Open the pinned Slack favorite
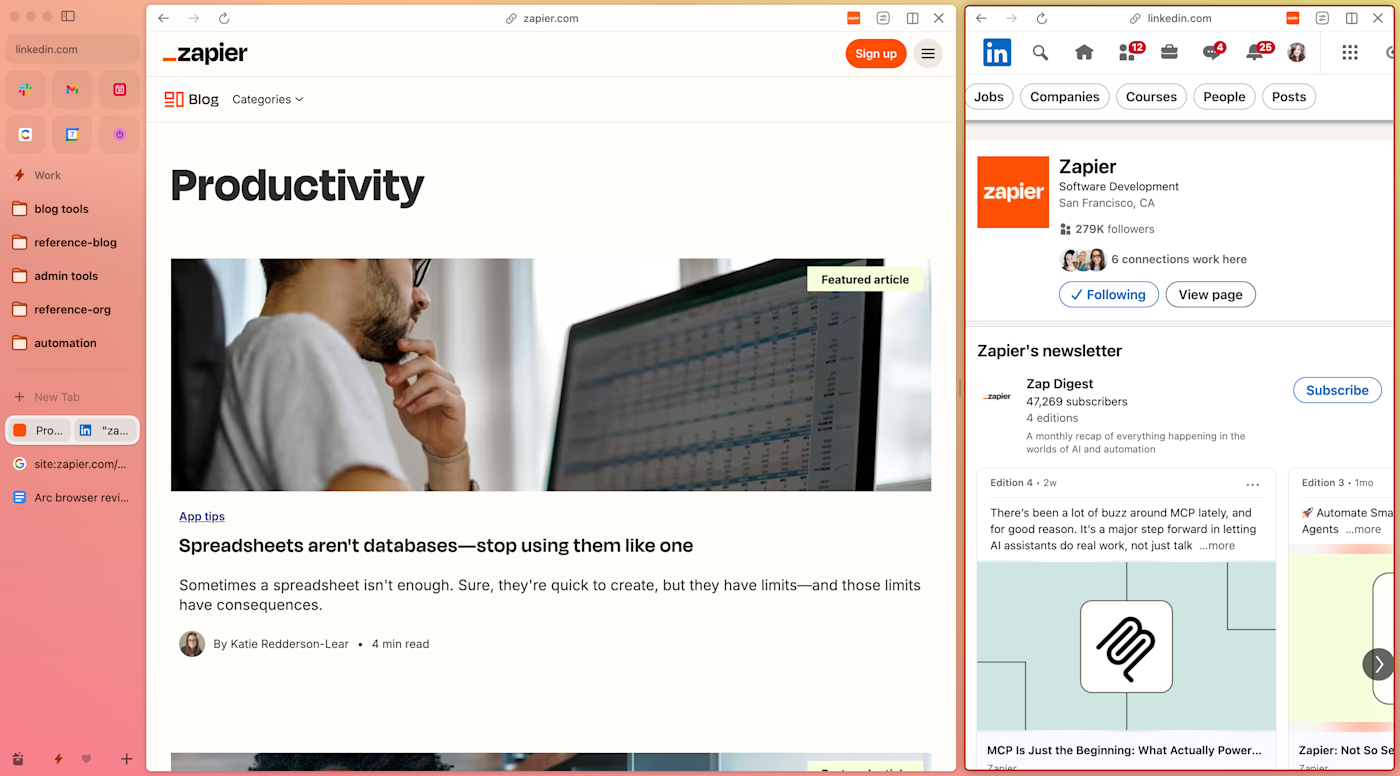This screenshot has height=776, width=1400. 25,90
